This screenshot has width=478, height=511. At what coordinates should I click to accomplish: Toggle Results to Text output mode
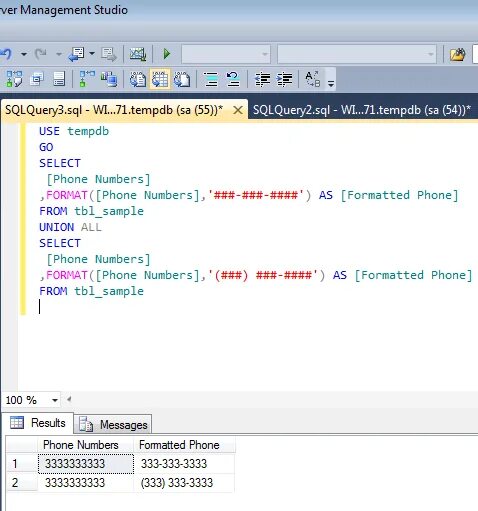pyautogui.click(x=138, y=79)
